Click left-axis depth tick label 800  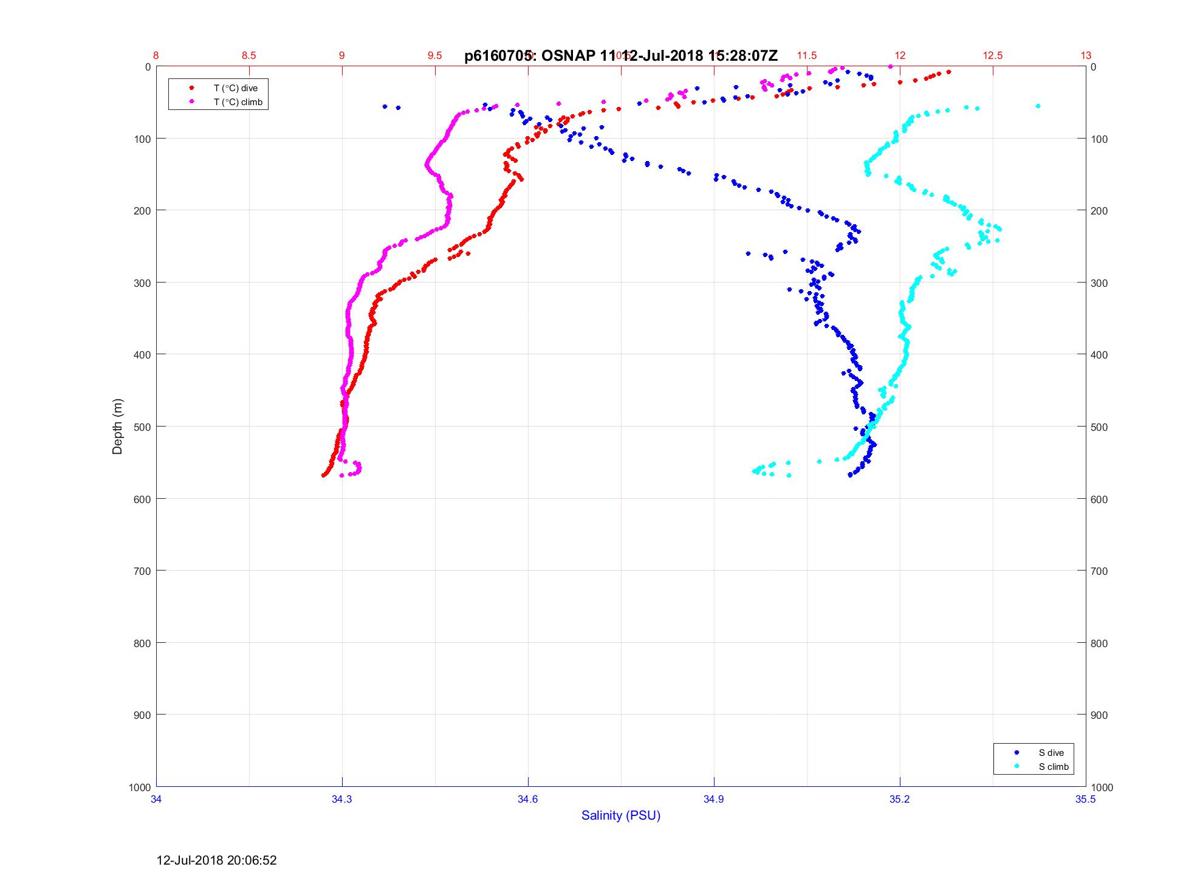(x=142, y=642)
